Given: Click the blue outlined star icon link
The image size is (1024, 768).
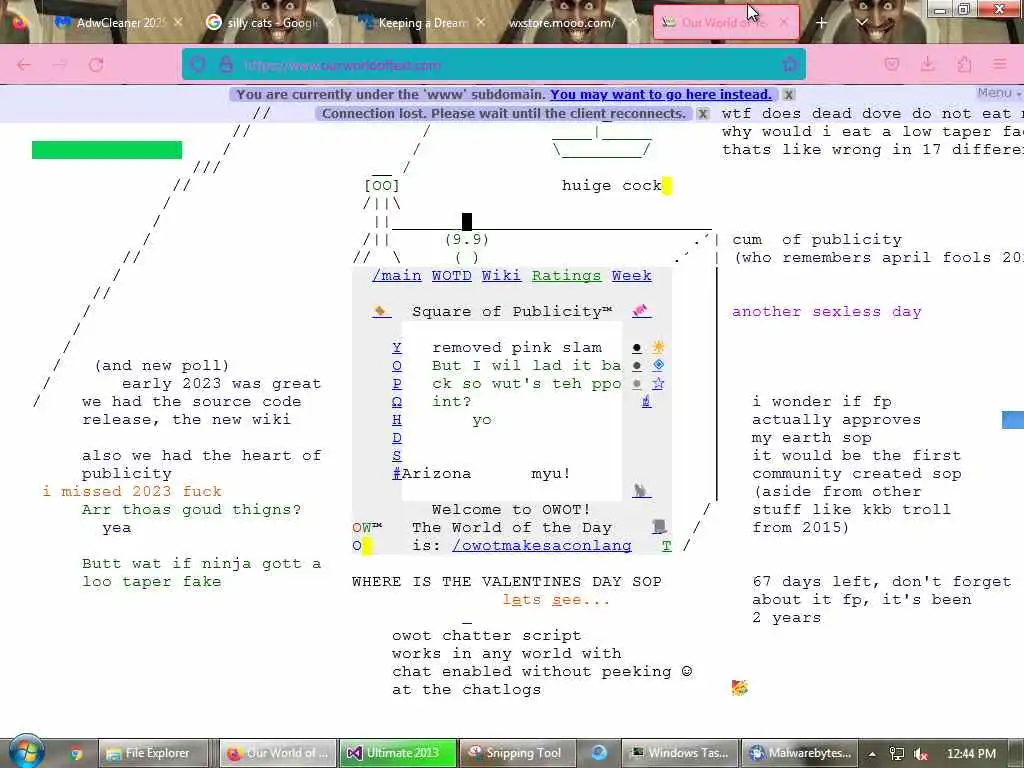Looking at the screenshot, I should [x=658, y=383].
